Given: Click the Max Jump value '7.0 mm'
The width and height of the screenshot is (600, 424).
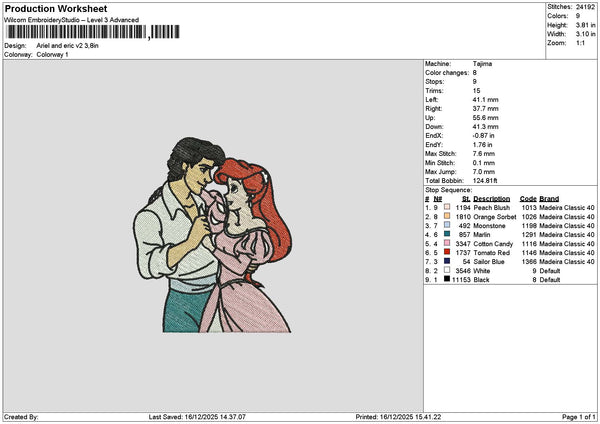Looking at the screenshot, I should [x=484, y=171].
